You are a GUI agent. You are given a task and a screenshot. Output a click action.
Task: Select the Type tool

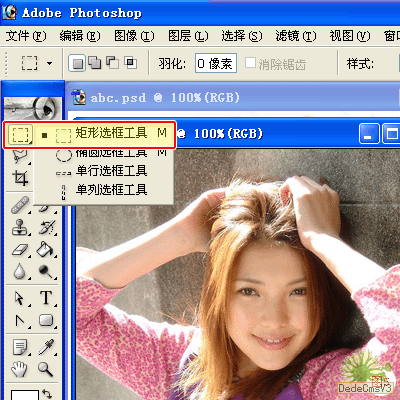point(46,298)
